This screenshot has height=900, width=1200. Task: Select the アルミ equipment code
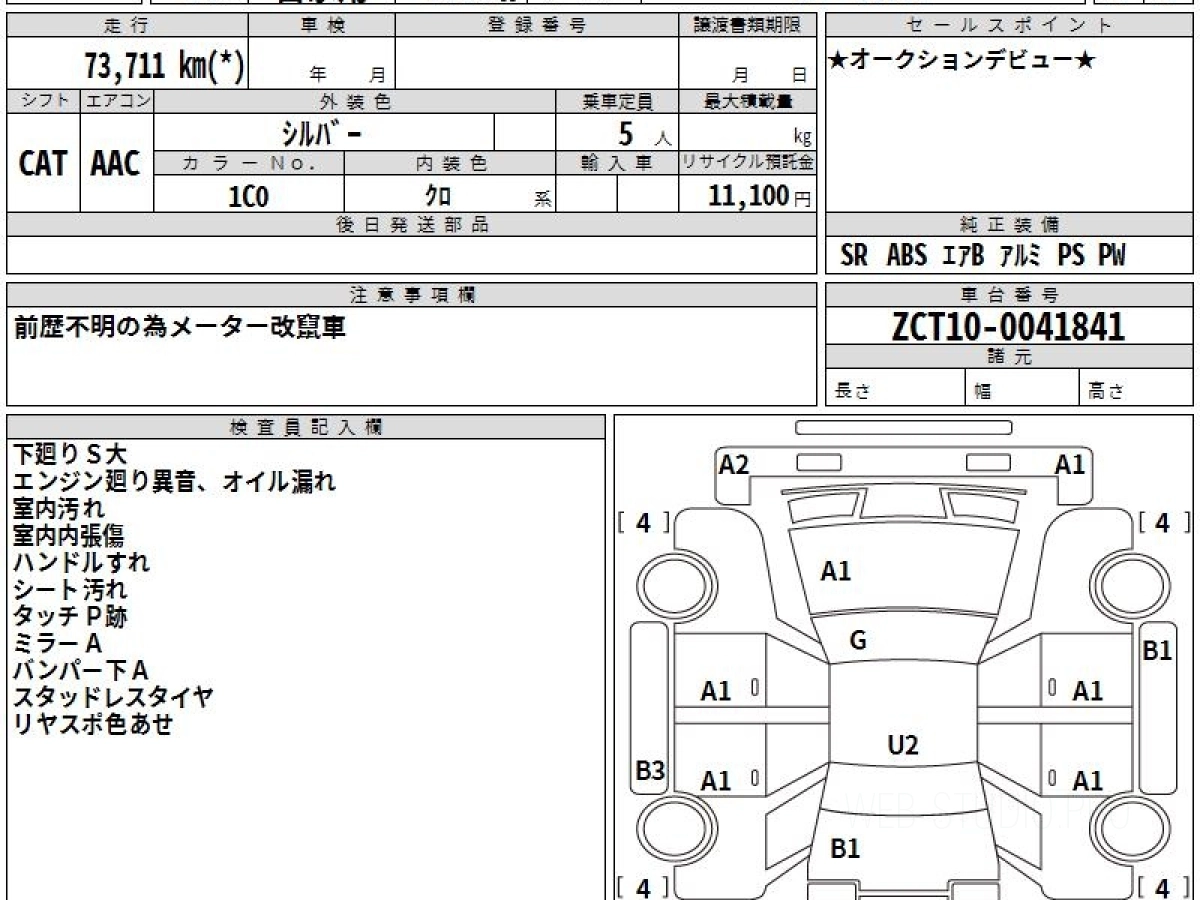(1022, 256)
